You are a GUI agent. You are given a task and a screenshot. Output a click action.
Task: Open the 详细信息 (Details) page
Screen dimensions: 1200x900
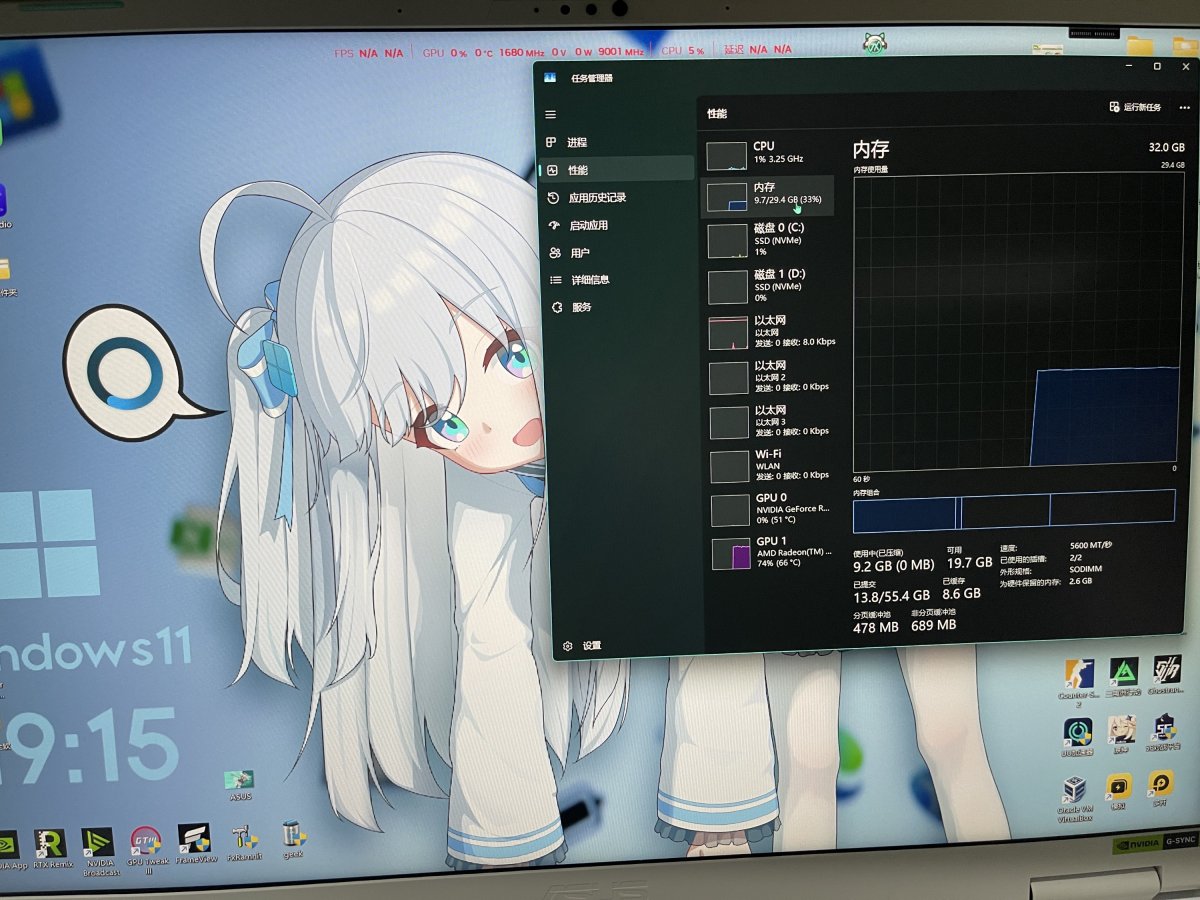click(589, 280)
